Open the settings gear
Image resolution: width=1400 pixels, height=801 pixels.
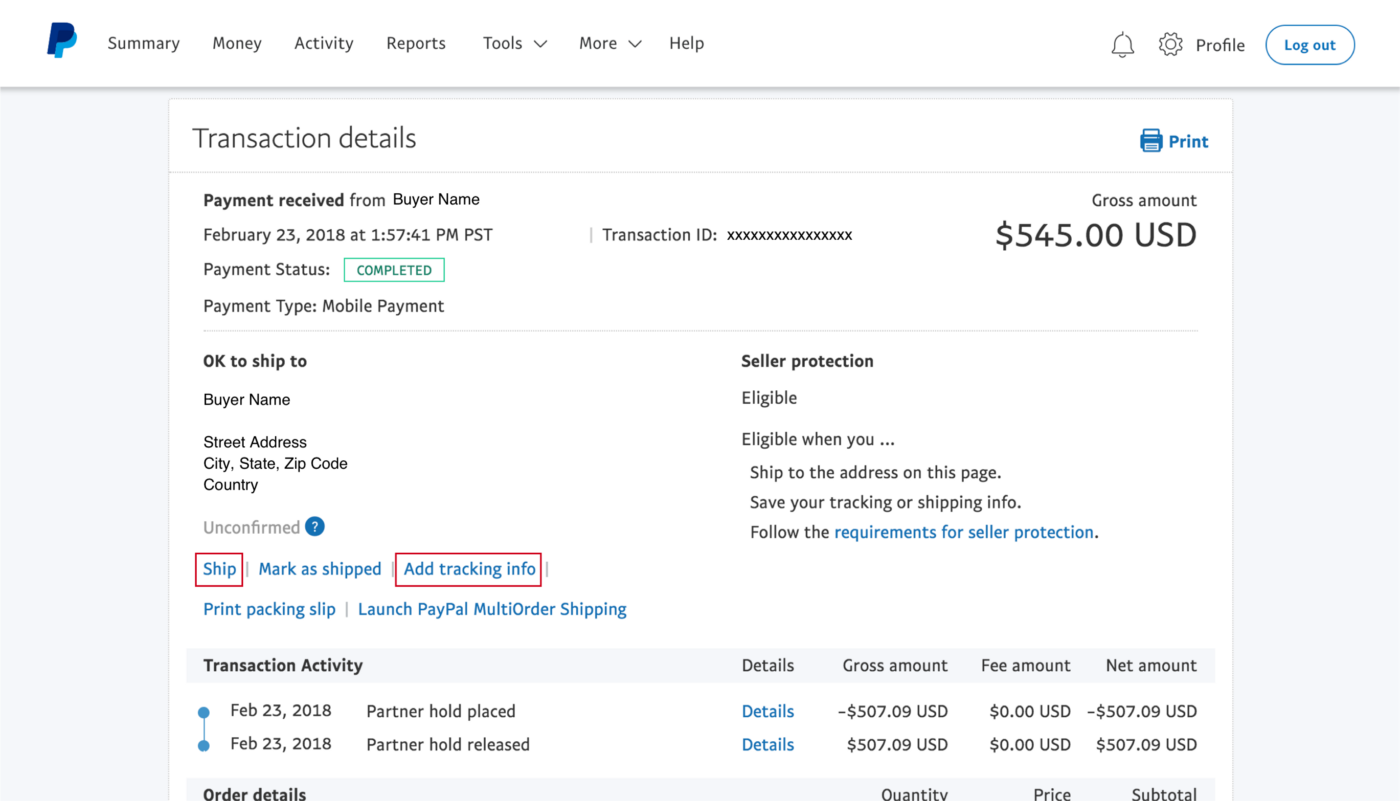[x=1170, y=44]
